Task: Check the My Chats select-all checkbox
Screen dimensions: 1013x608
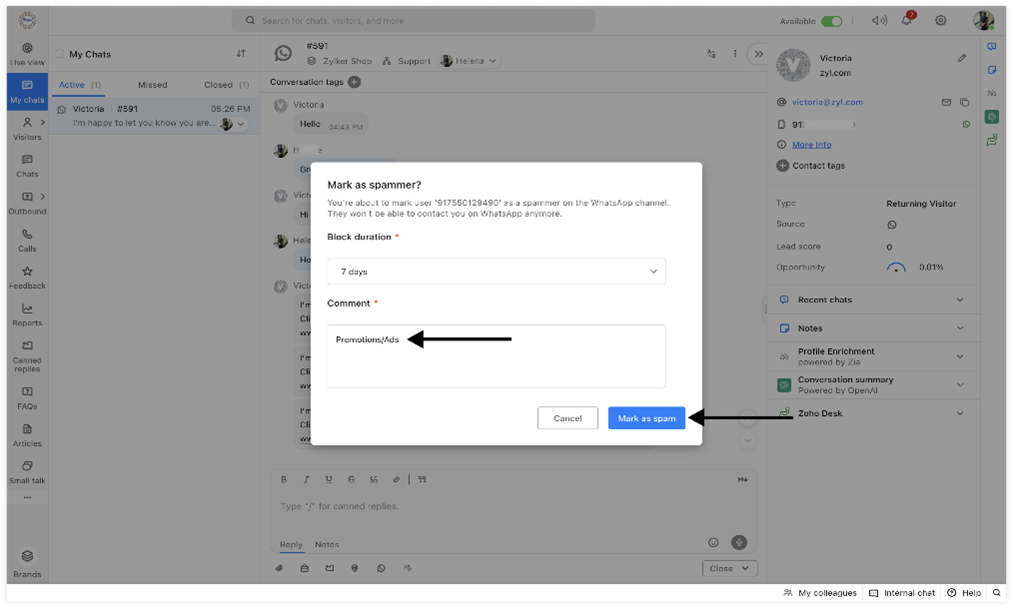Action: click(x=60, y=54)
